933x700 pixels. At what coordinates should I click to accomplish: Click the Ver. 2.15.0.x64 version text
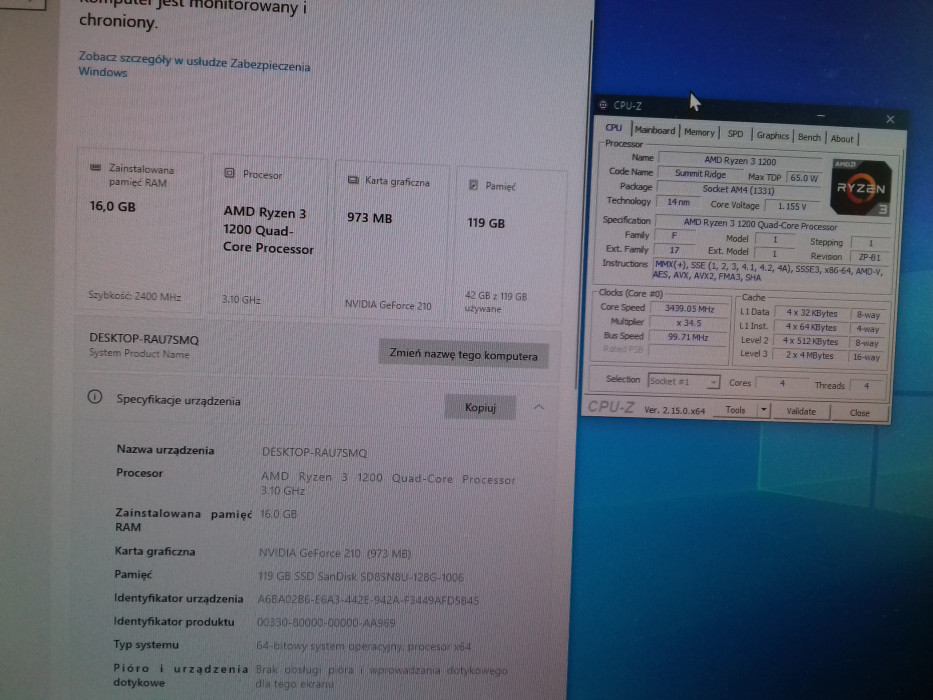coord(675,410)
